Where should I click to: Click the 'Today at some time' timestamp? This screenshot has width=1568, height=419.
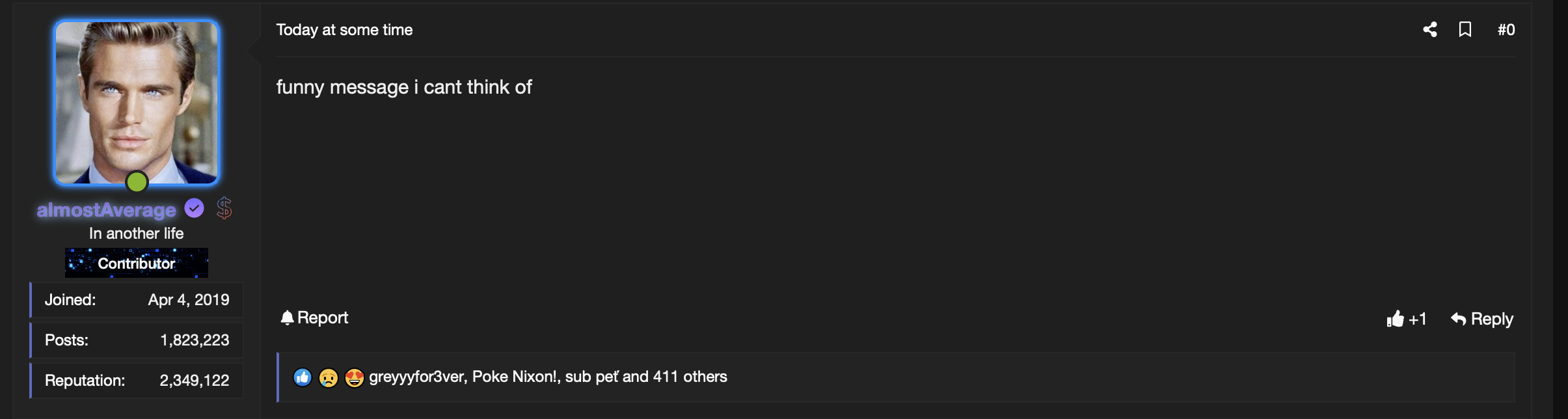(344, 30)
